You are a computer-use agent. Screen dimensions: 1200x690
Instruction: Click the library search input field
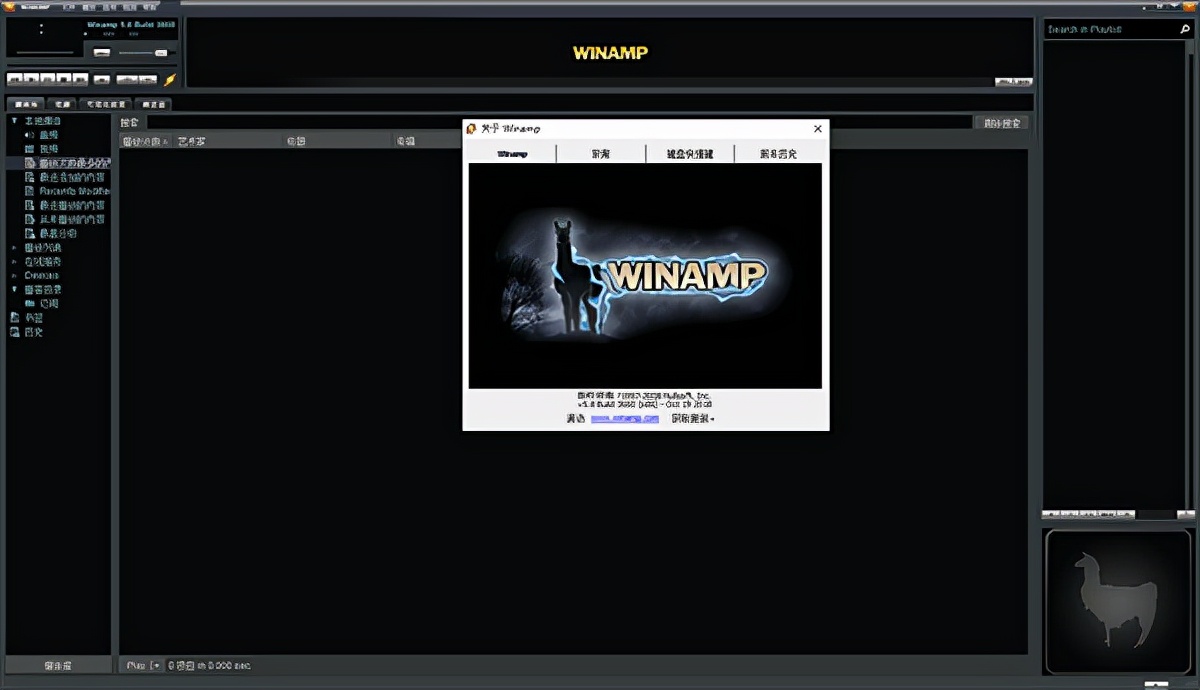pyautogui.click(x=559, y=122)
